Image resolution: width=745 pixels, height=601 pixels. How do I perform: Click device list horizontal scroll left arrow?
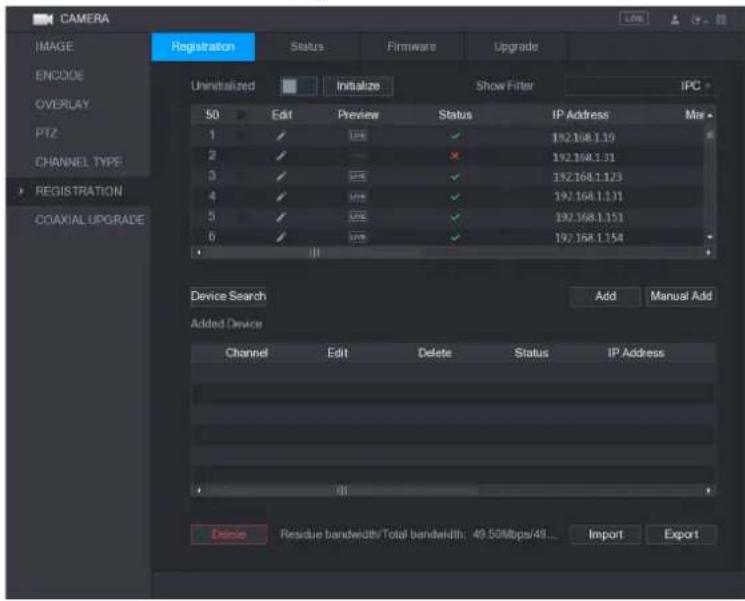[x=199, y=253]
